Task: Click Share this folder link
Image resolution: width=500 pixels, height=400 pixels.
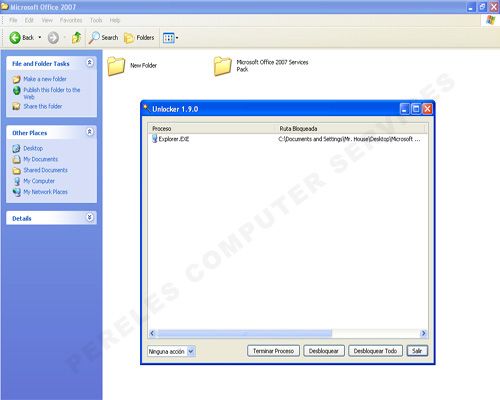Action: pos(43,106)
